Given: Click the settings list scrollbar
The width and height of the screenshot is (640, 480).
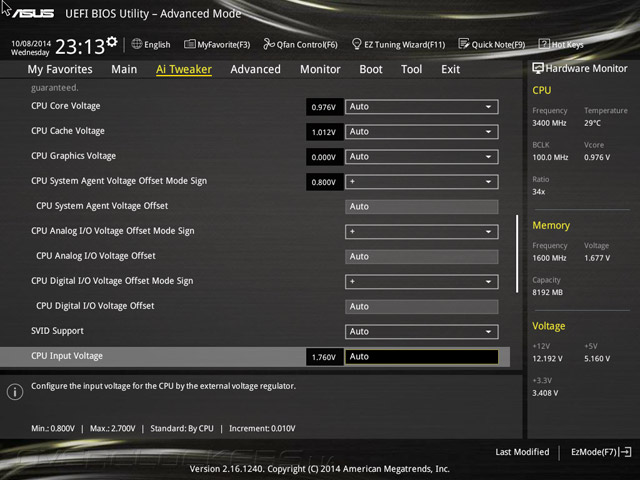Looking at the screenshot, I should click(517, 254).
